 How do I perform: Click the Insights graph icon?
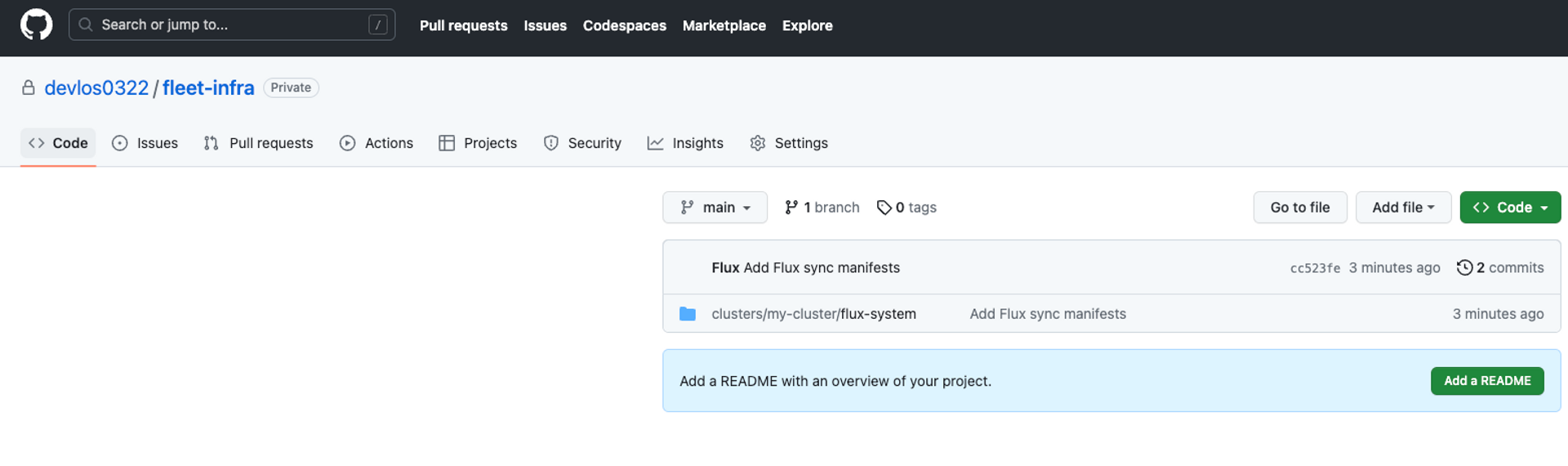655,143
